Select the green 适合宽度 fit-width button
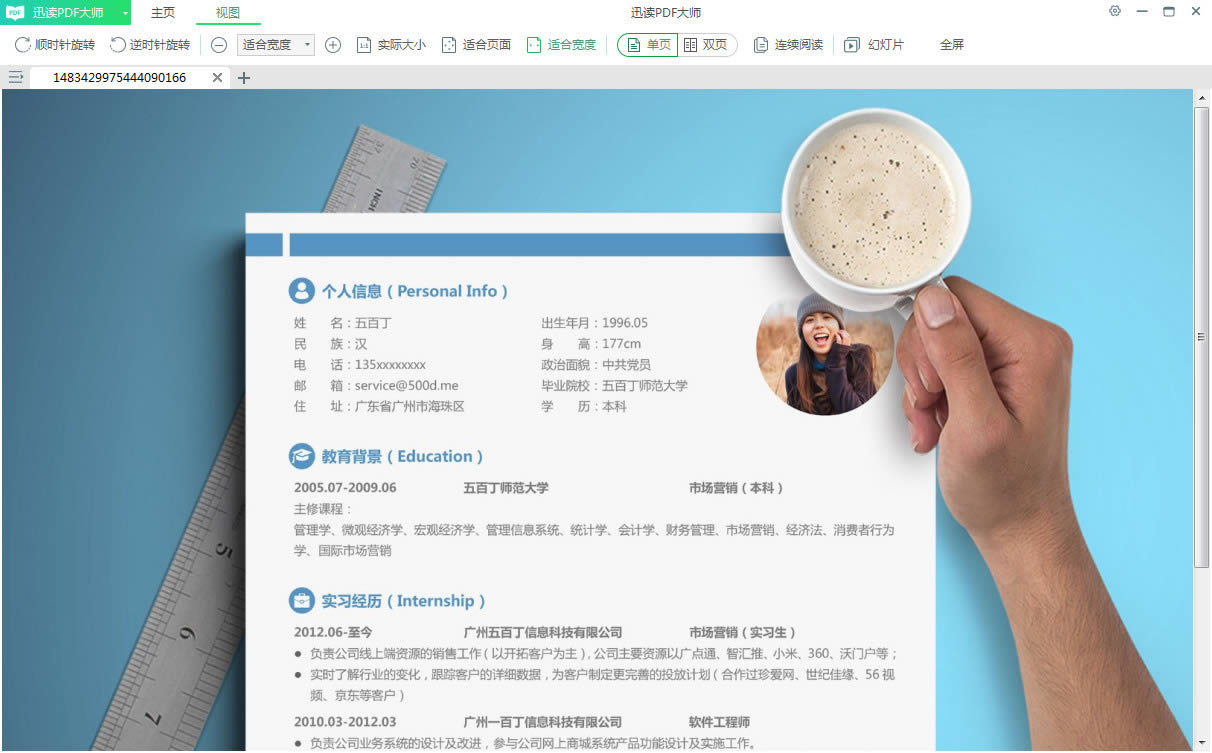 click(561, 45)
